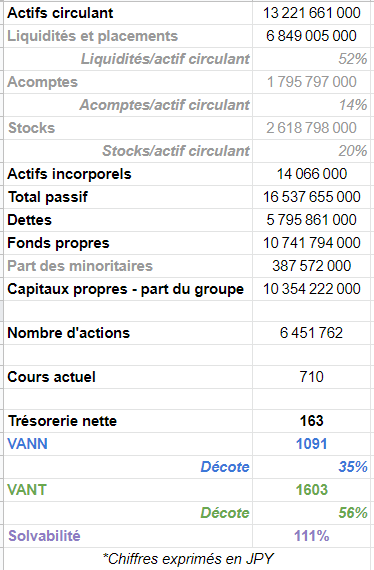Select the Actifs circulant label cell
Image resolution: width=374 pixels, height=570 pixels.
(128, 13)
